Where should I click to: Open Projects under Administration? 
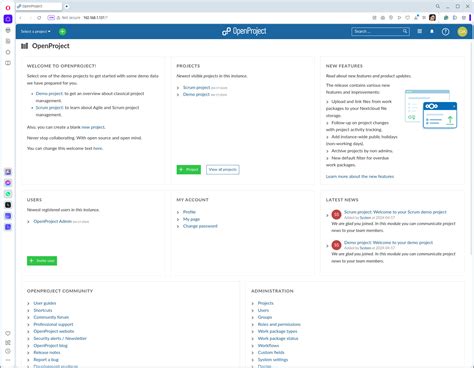[x=265, y=303]
